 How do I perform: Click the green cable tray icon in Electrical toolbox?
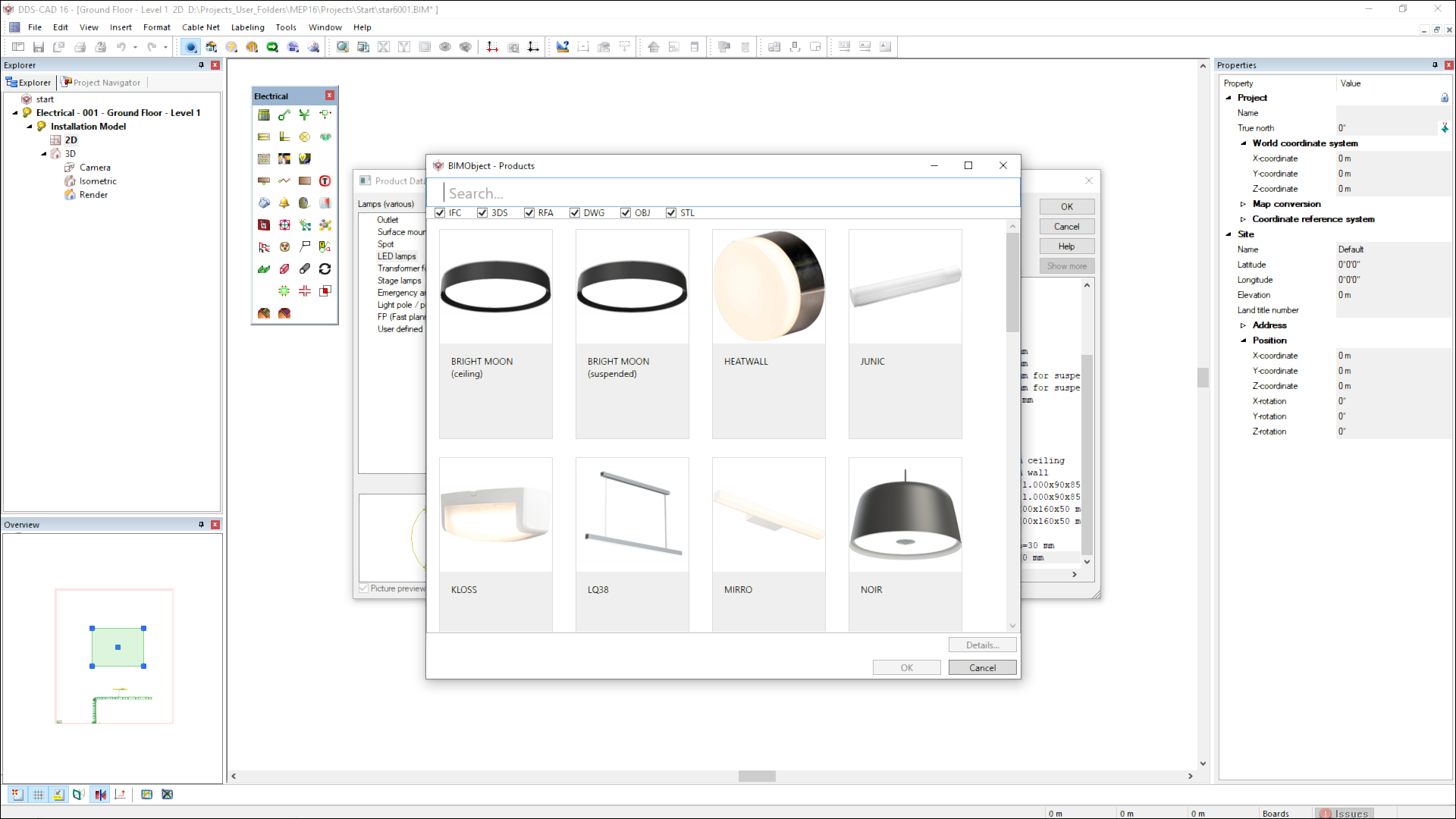(264, 269)
